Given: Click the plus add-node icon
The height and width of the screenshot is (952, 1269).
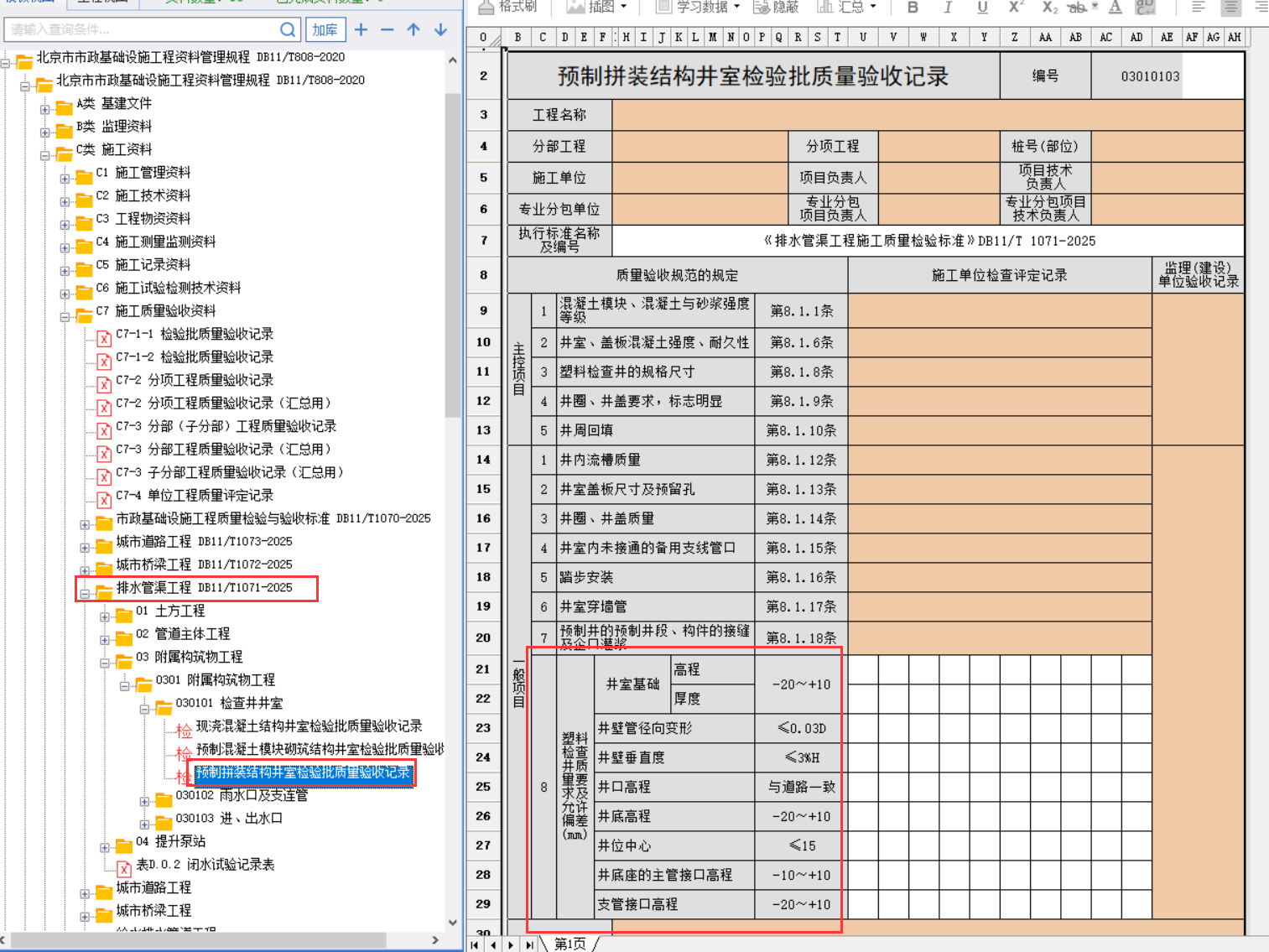Looking at the screenshot, I should (361, 29).
